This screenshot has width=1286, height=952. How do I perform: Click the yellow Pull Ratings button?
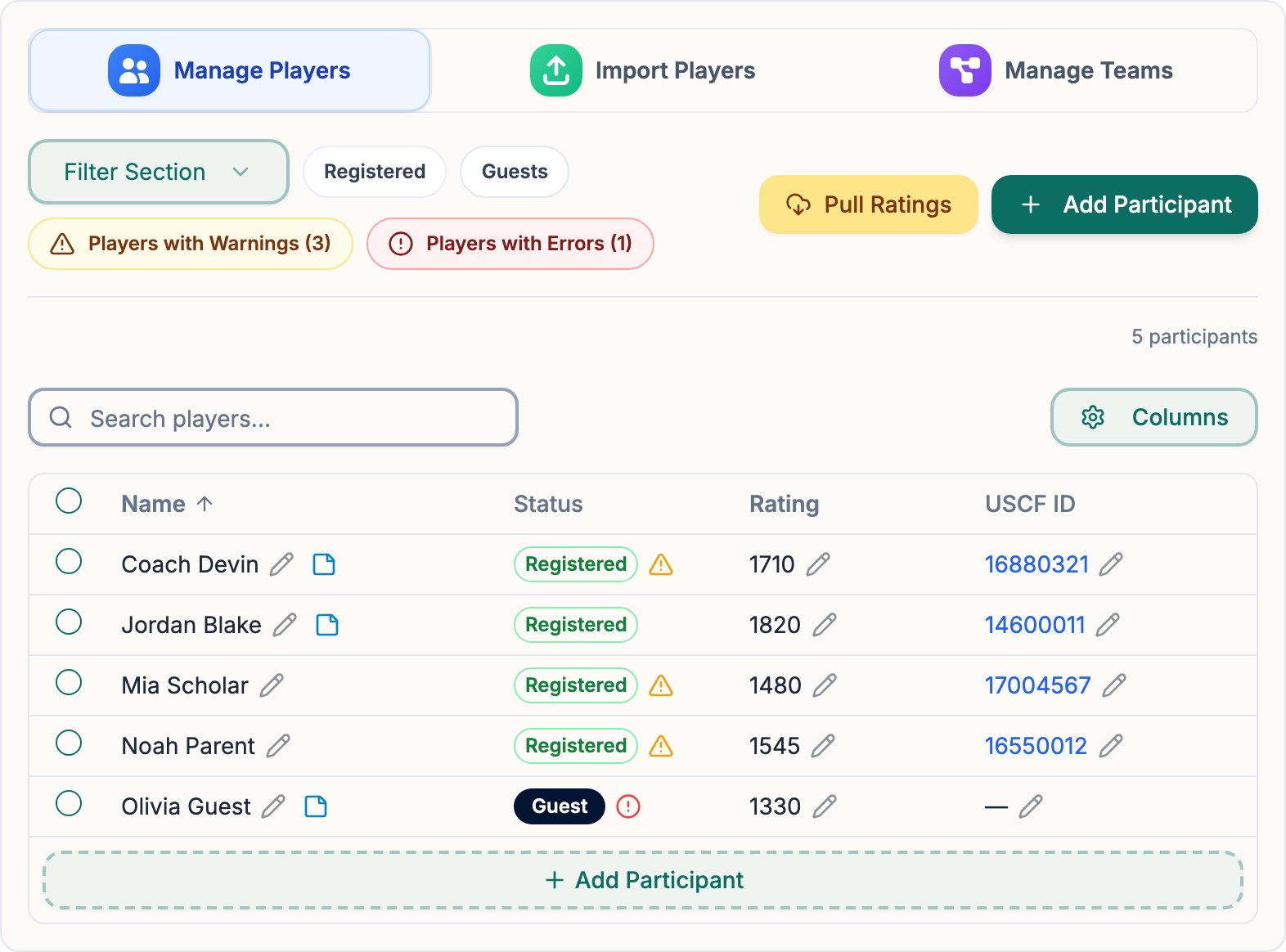(x=869, y=204)
